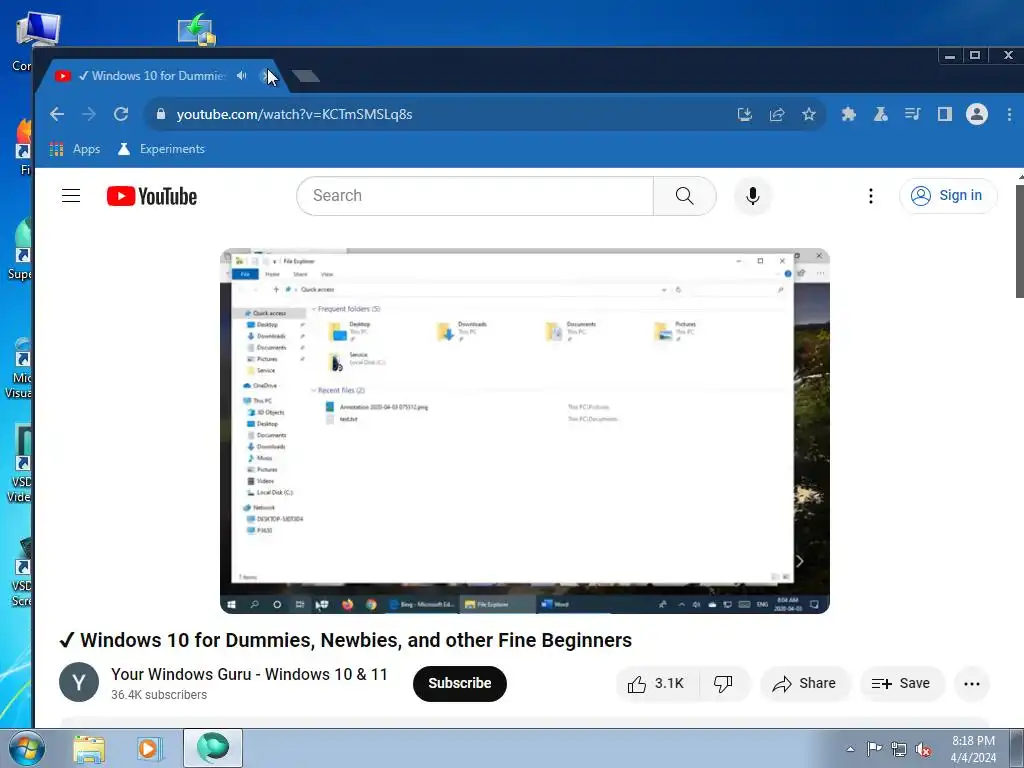Image resolution: width=1024 pixels, height=768 pixels.
Task: Open the Windows Start button
Action: coord(27,748)
